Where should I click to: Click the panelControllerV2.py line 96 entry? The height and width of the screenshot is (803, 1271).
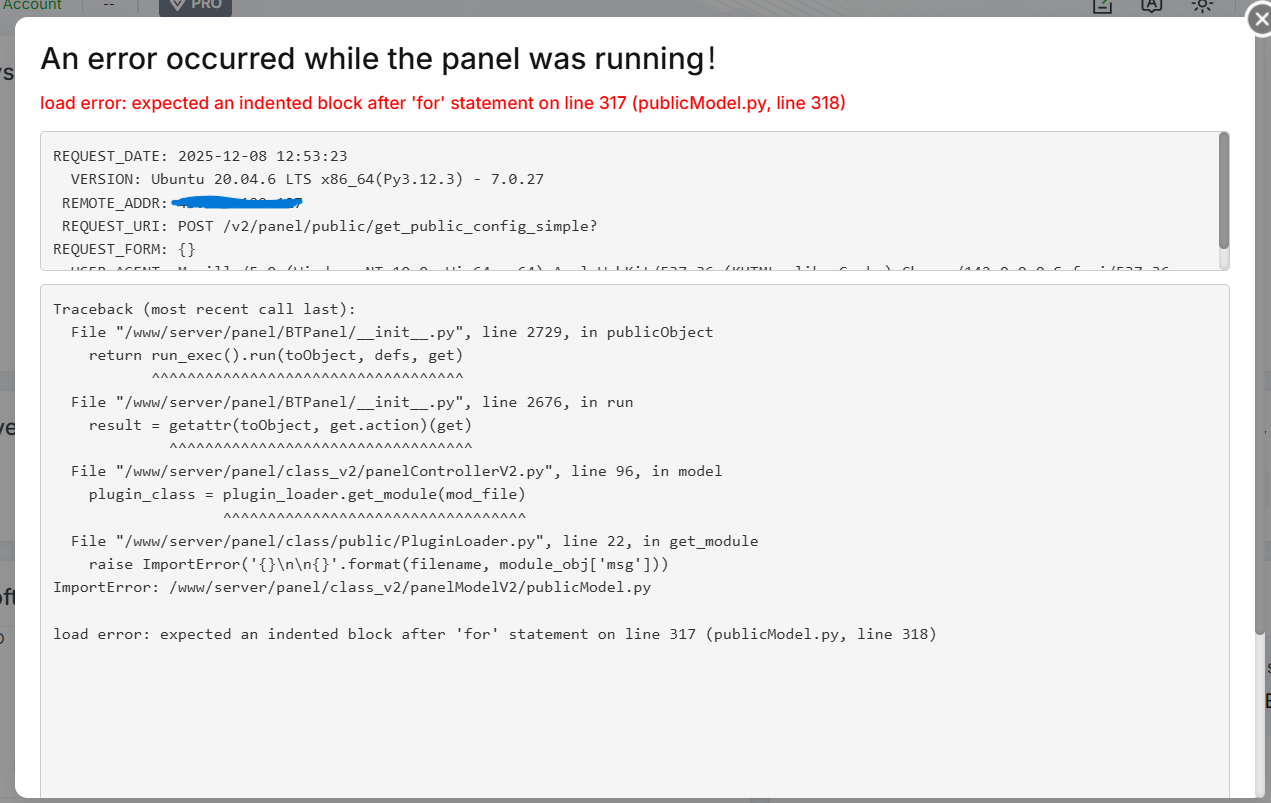396,471
